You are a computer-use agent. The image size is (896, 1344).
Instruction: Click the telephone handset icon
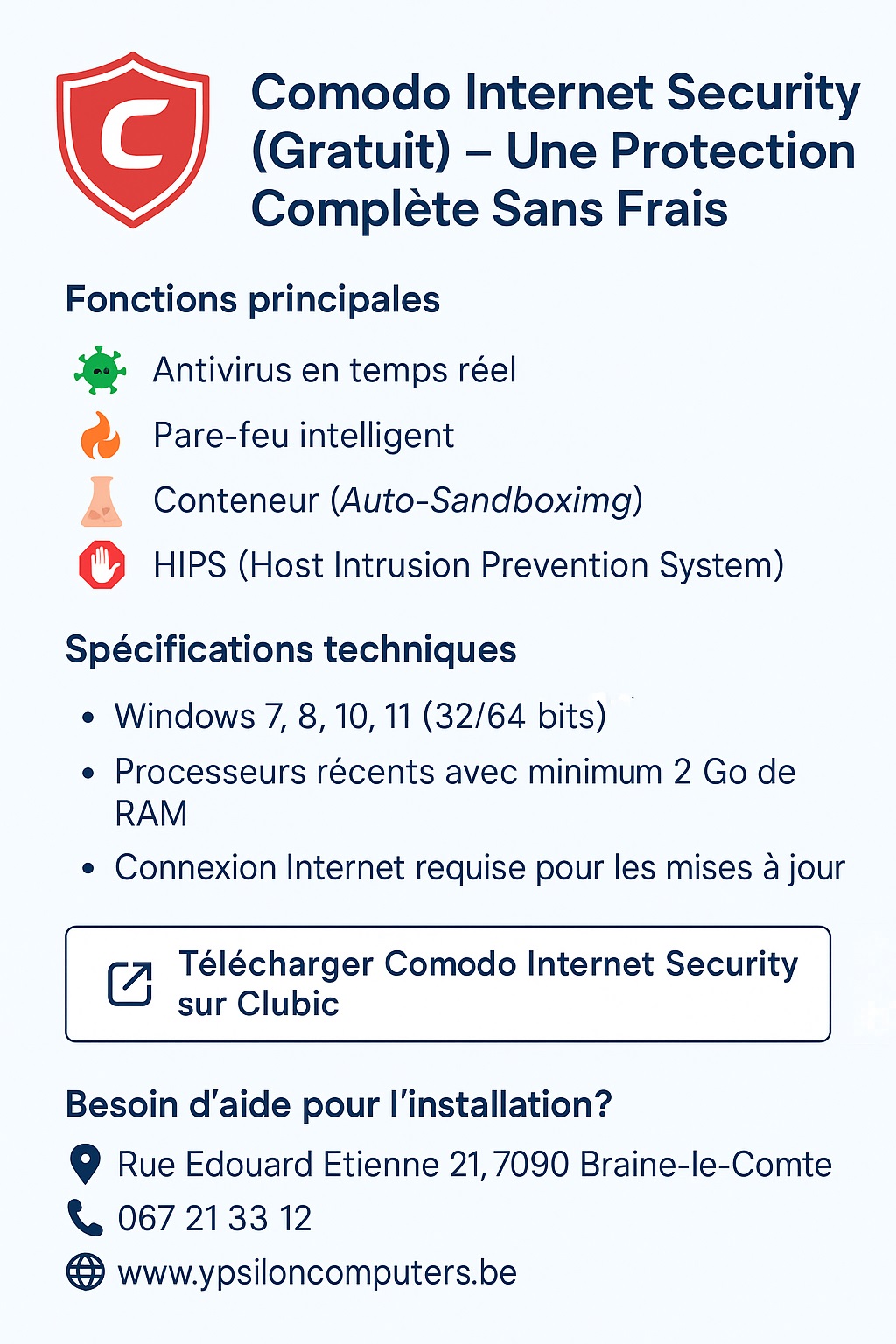pos(85,1217)
